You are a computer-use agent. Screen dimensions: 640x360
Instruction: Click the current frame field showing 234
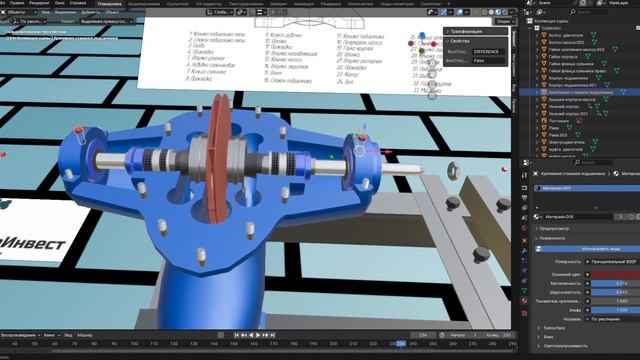(x=423, y=335)
